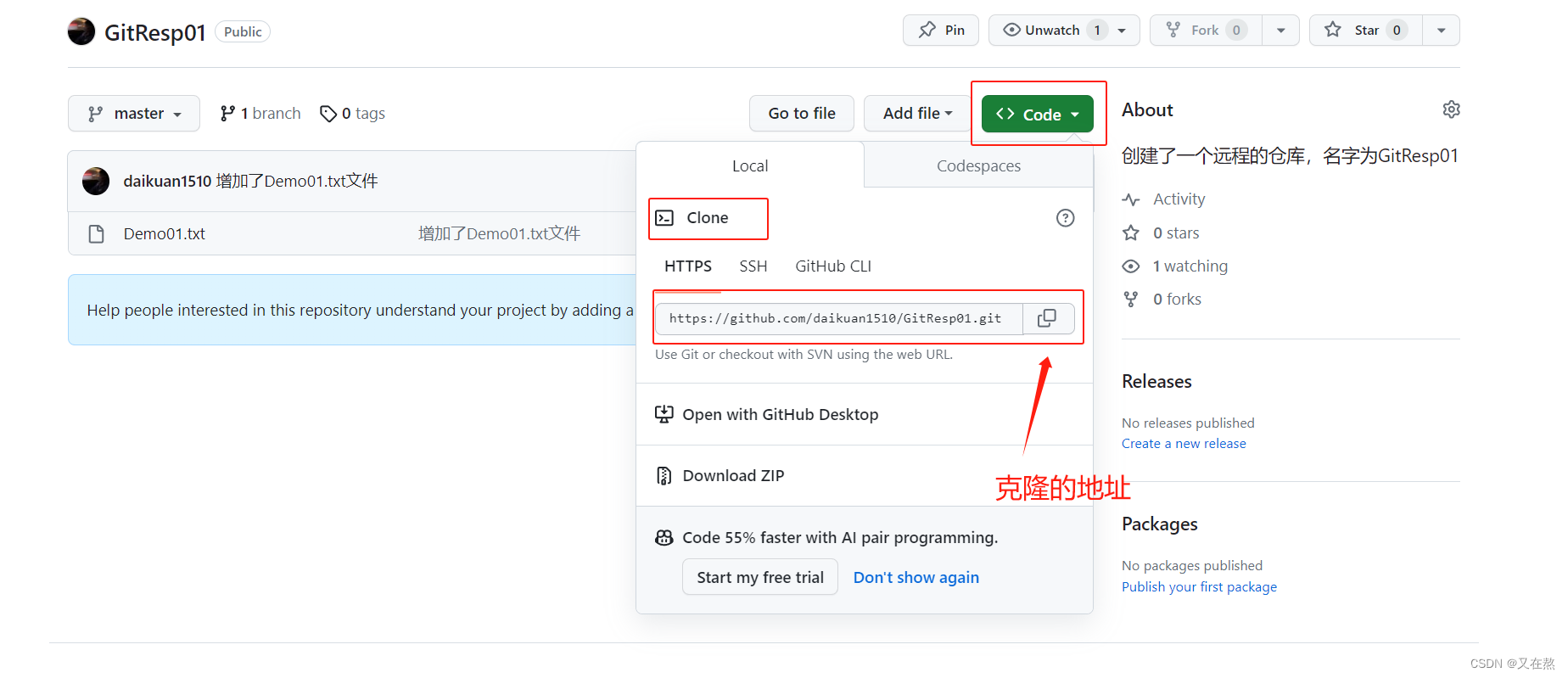Screen dimensions: 1568x678
Task: Click Publish your first package link
Action: 1199,587
